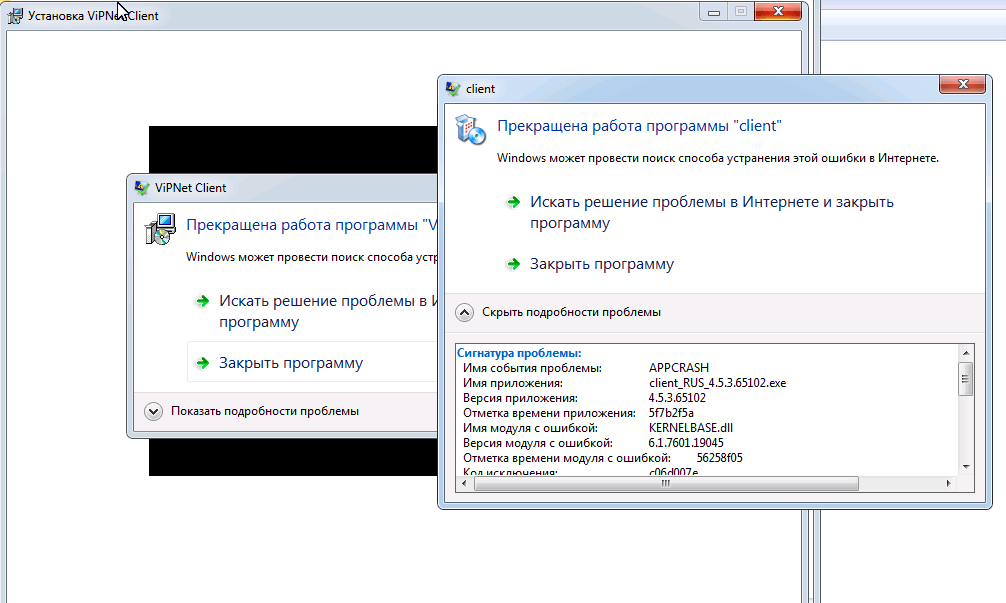1006x603 pixels.
Task: Click the client dialog title text
Action: tap(481, 89)
